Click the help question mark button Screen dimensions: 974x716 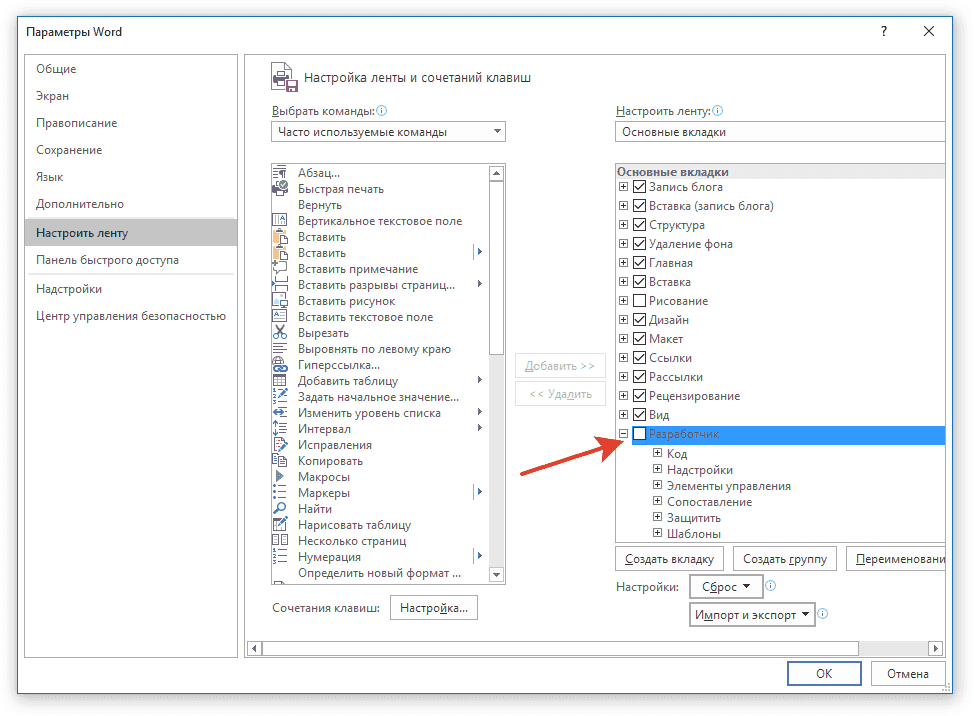click(884, 32)
